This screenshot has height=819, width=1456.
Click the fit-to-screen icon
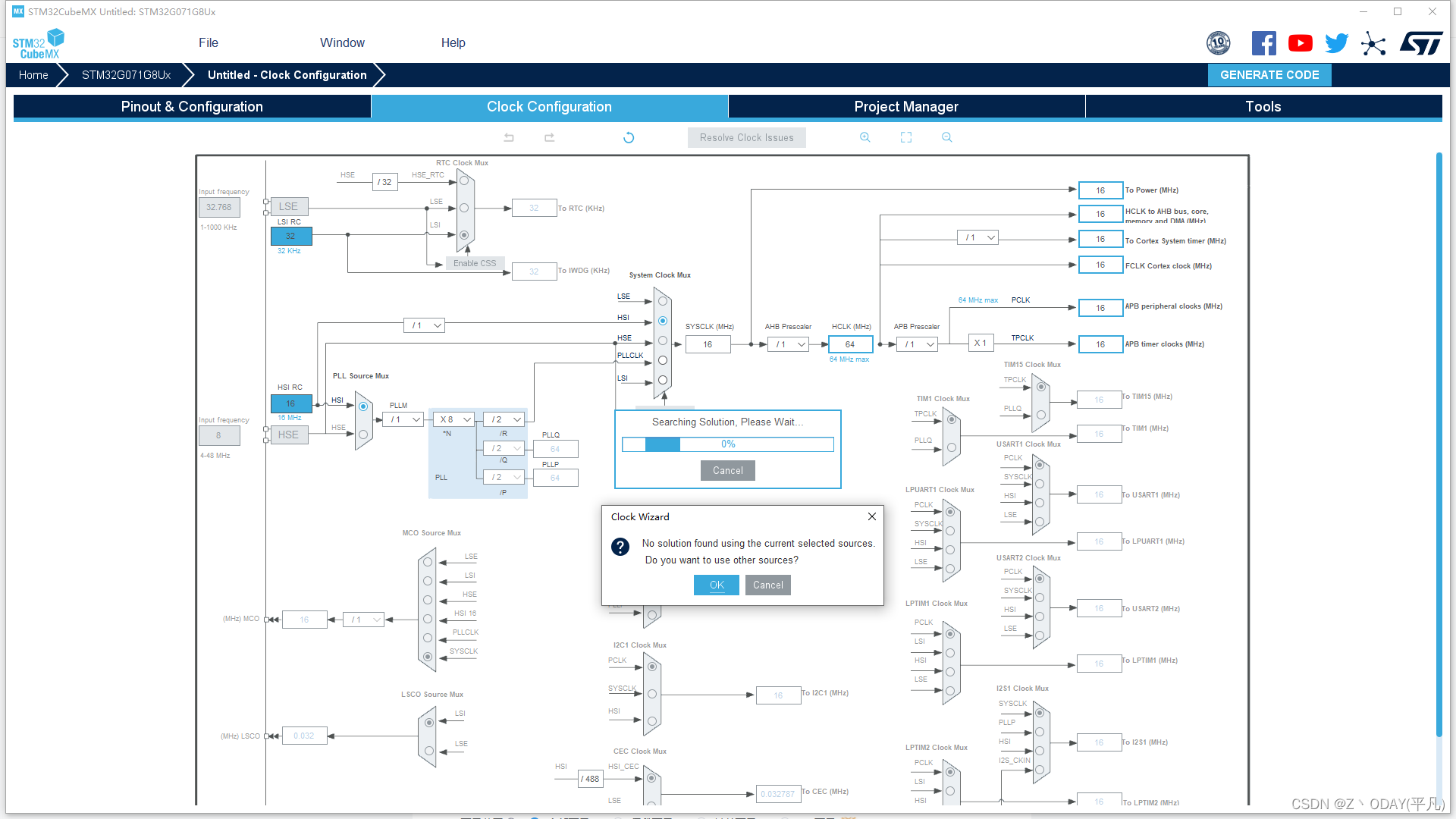coord(906,137)
